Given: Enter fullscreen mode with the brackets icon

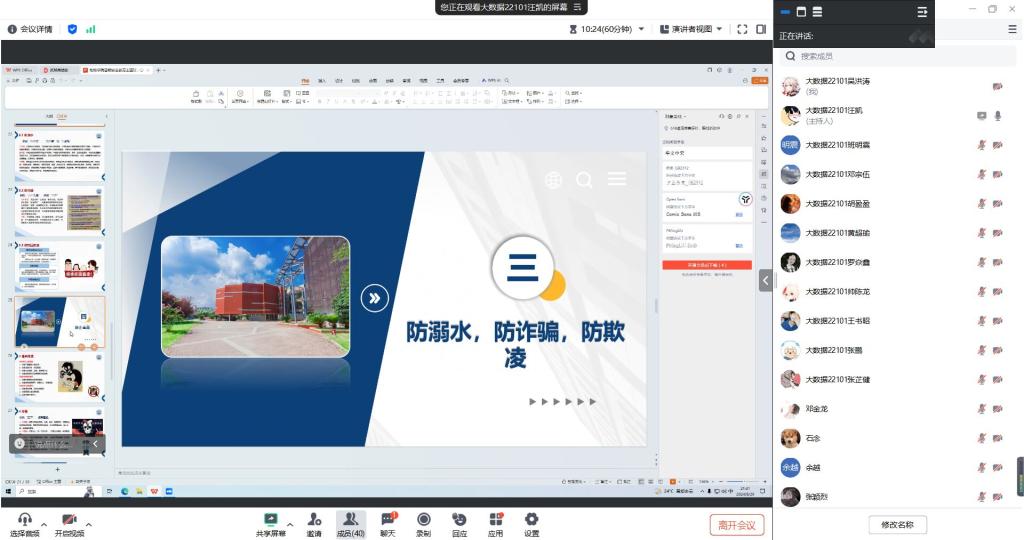Looking at the screenshot, I should 742,29.
